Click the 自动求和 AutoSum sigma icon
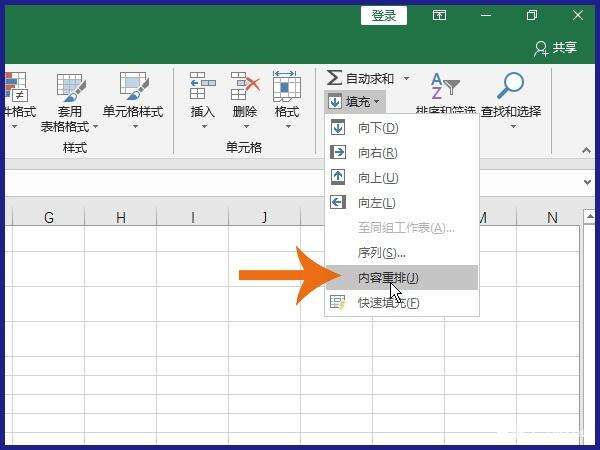 334,78
